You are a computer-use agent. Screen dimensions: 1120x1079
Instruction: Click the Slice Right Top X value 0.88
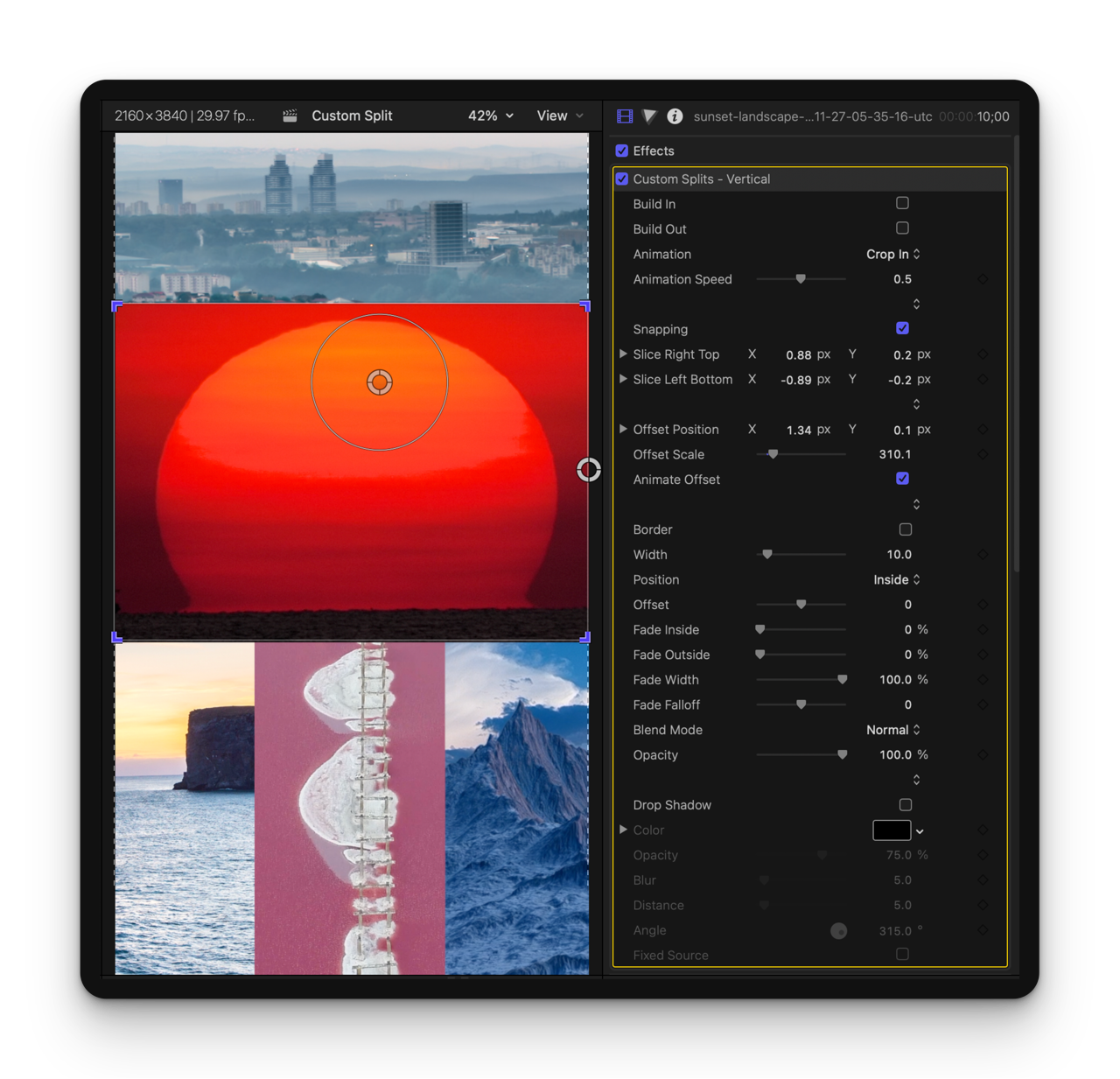(x=798, y=355)
